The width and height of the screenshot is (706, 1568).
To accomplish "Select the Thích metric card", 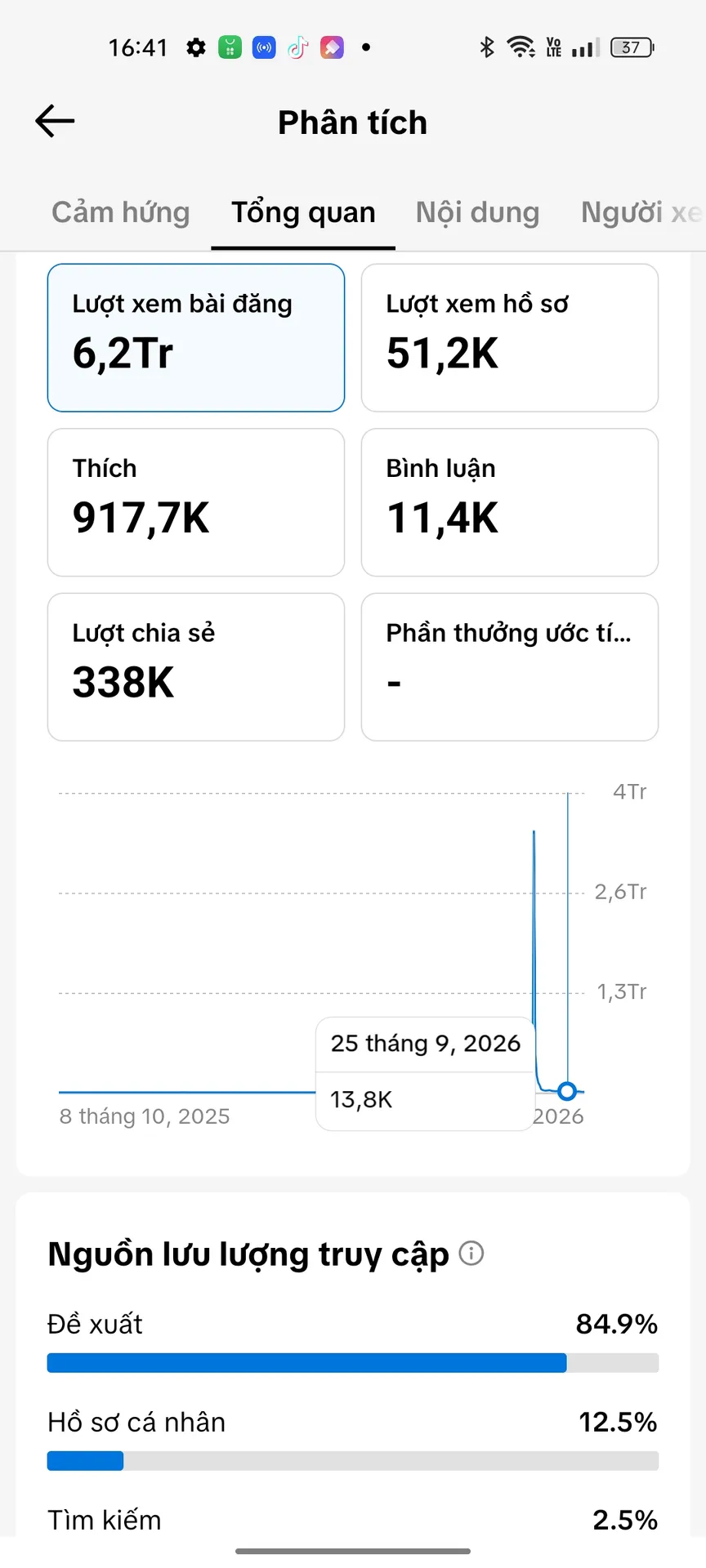I will tap(196, 502).
